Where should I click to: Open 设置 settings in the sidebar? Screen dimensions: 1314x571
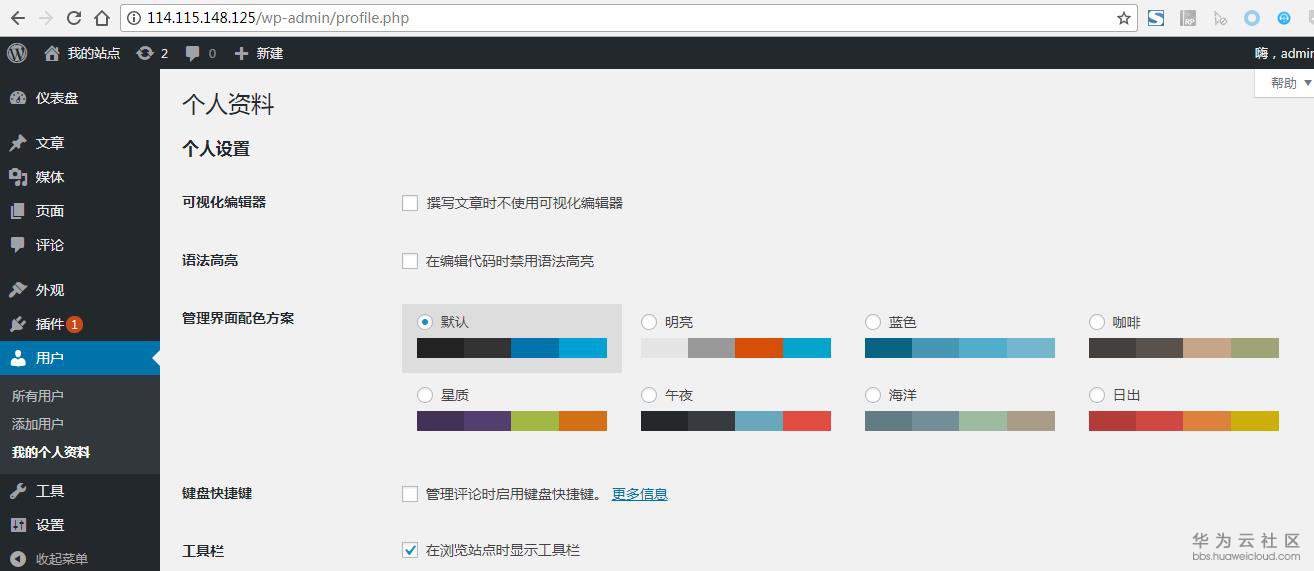[x=80, y=525]
